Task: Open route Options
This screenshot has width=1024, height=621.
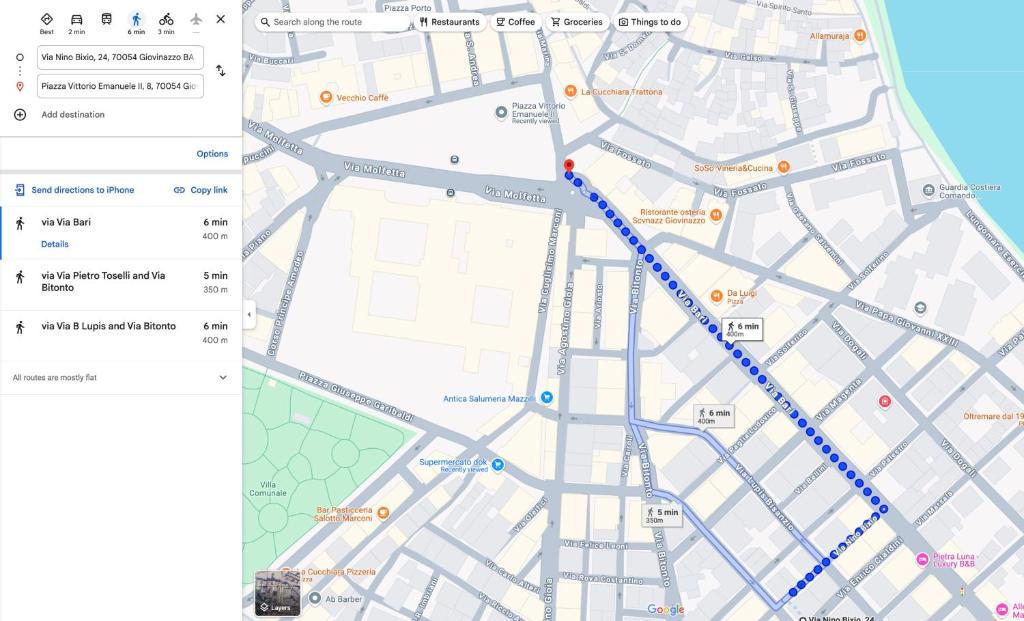Action: [212, 154]
